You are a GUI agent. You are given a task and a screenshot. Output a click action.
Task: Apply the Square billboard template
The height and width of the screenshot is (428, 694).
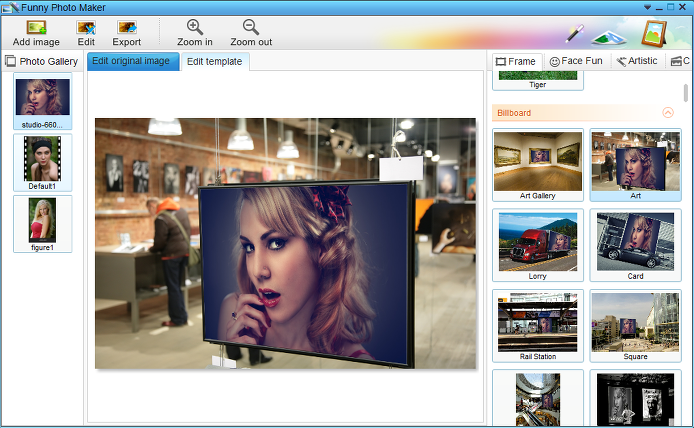pos(636,326)
